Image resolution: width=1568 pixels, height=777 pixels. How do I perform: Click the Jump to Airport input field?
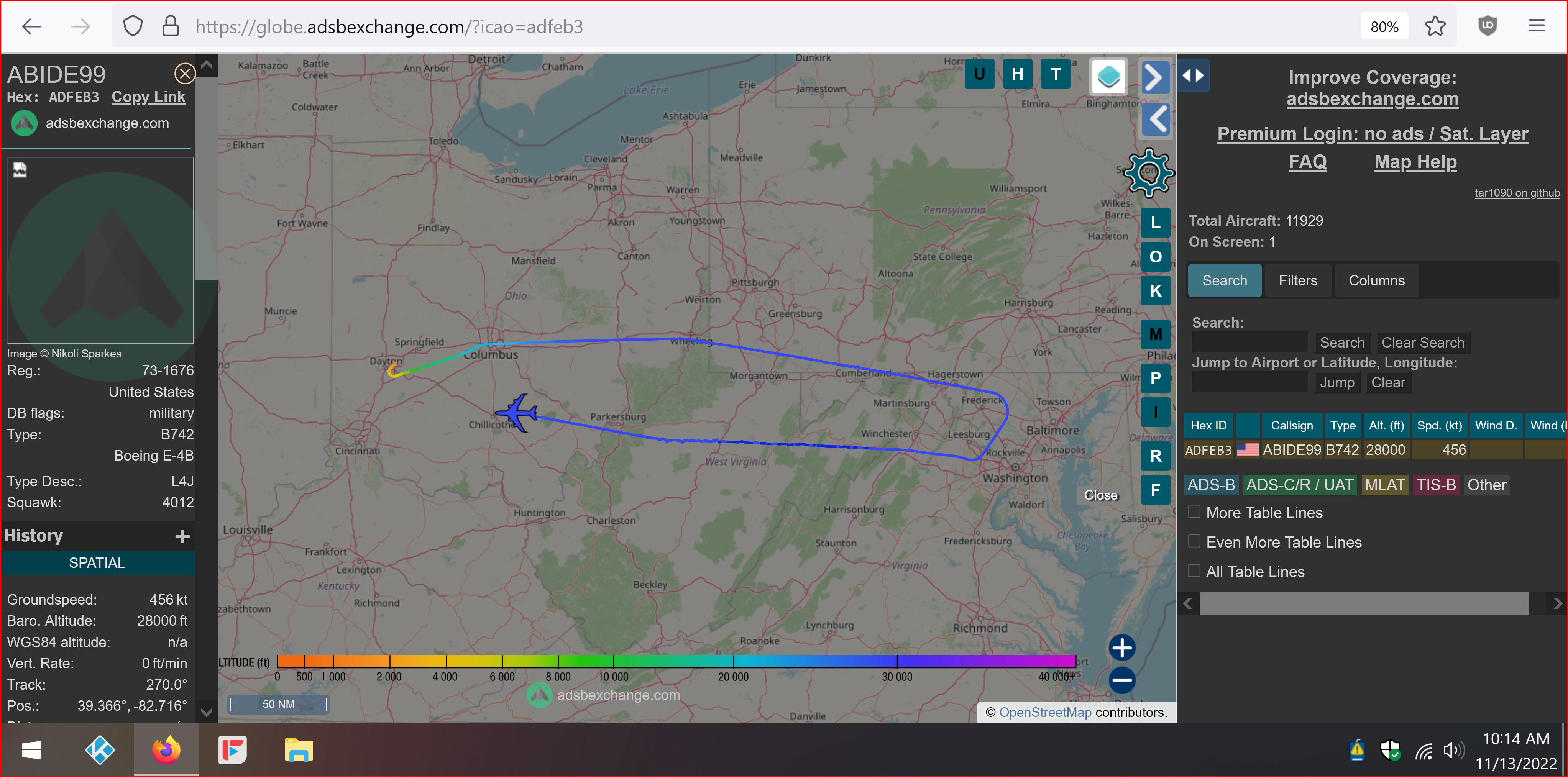pyautogui.click(x=1249, y=382)
